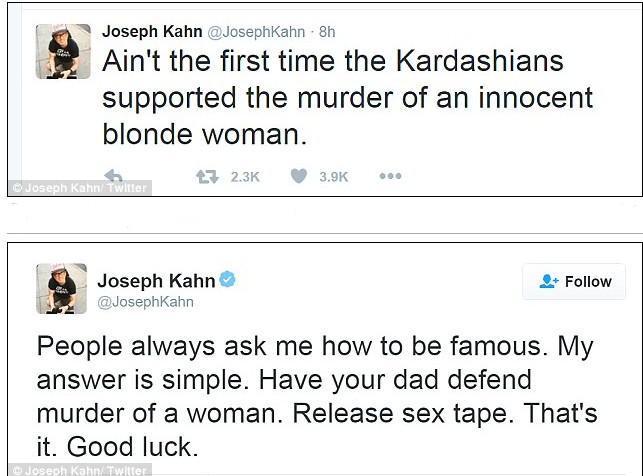643x476 pixels.
Task: Click the reply arrow under the Kardashians tweet
Action: click(113, 175)
